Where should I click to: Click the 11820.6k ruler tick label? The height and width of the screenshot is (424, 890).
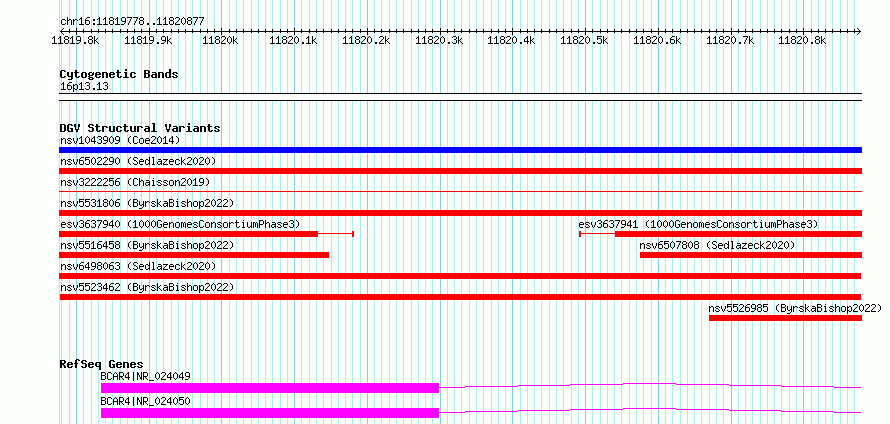[x=657, y=40]
